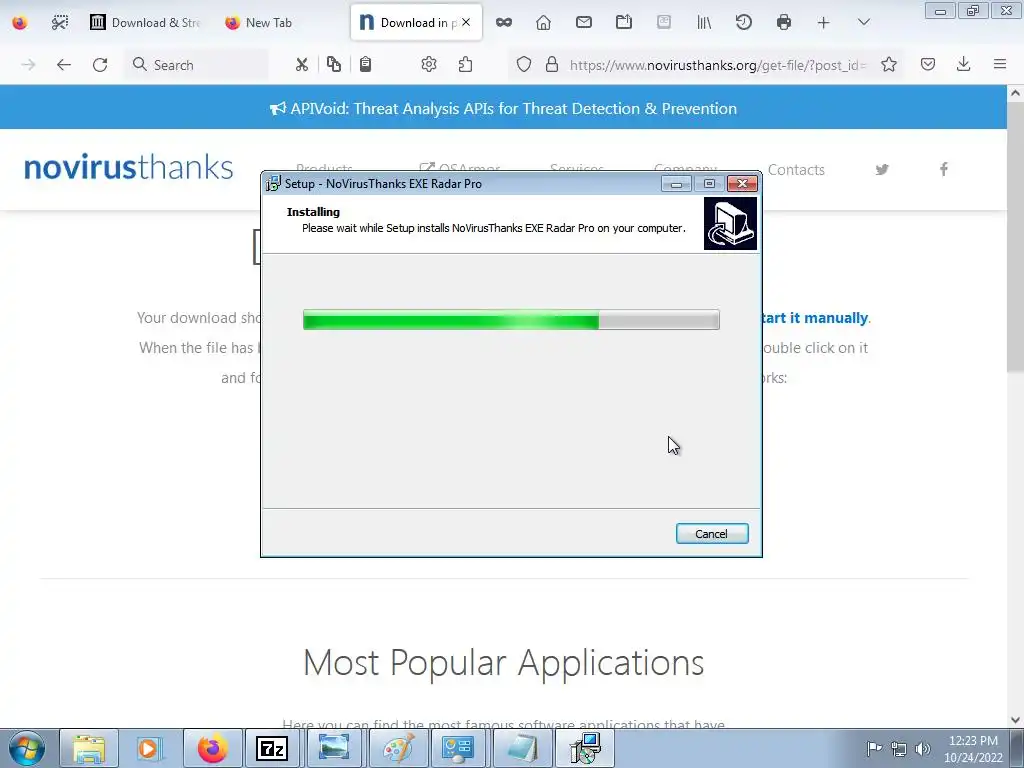The image size is (1024, 768).
Task: Open the 7-Zip taskbar icon
Action: tap(272, 748)
